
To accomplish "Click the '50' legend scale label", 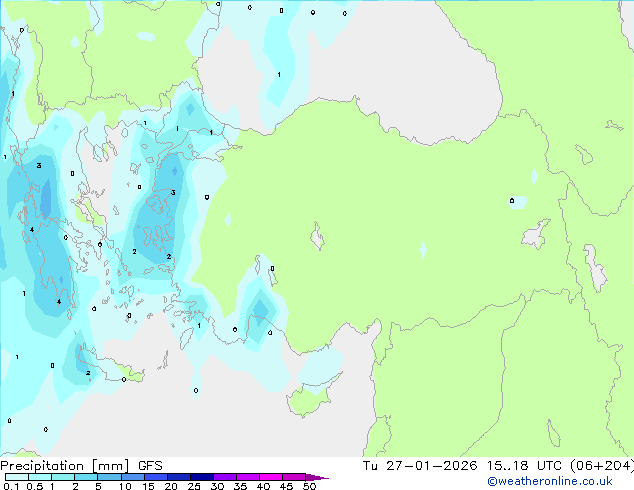I will point(309,486).
